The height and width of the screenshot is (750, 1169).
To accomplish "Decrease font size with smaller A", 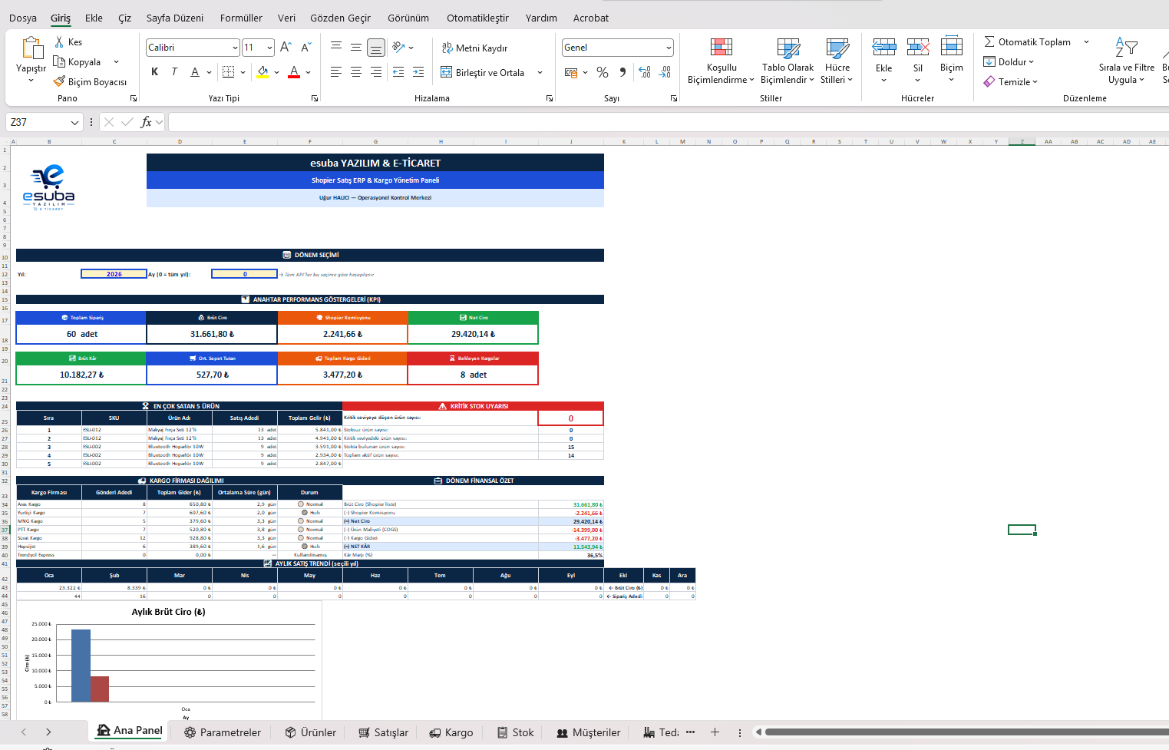I will [306, 48].
